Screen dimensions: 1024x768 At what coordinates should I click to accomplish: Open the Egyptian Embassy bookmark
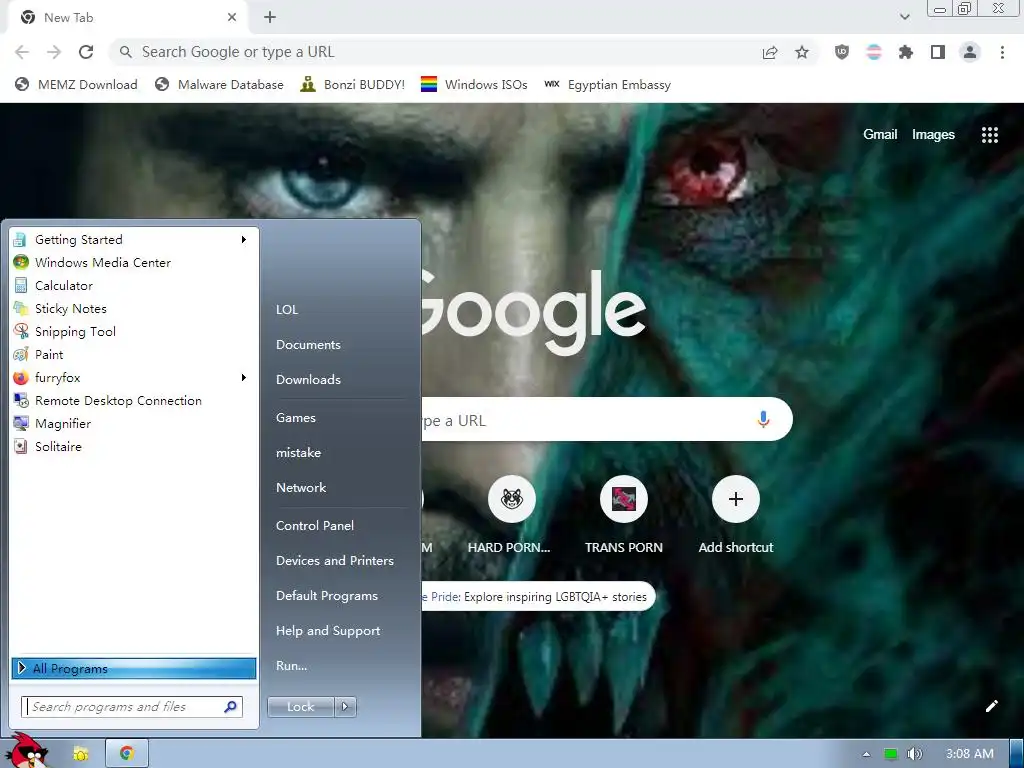pyautogui.click(x=607, y=85)
